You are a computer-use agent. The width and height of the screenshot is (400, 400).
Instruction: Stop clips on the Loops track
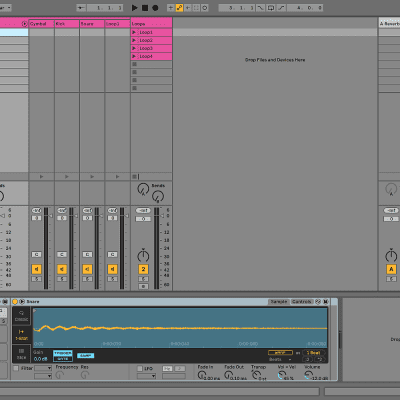coord(134,177)
